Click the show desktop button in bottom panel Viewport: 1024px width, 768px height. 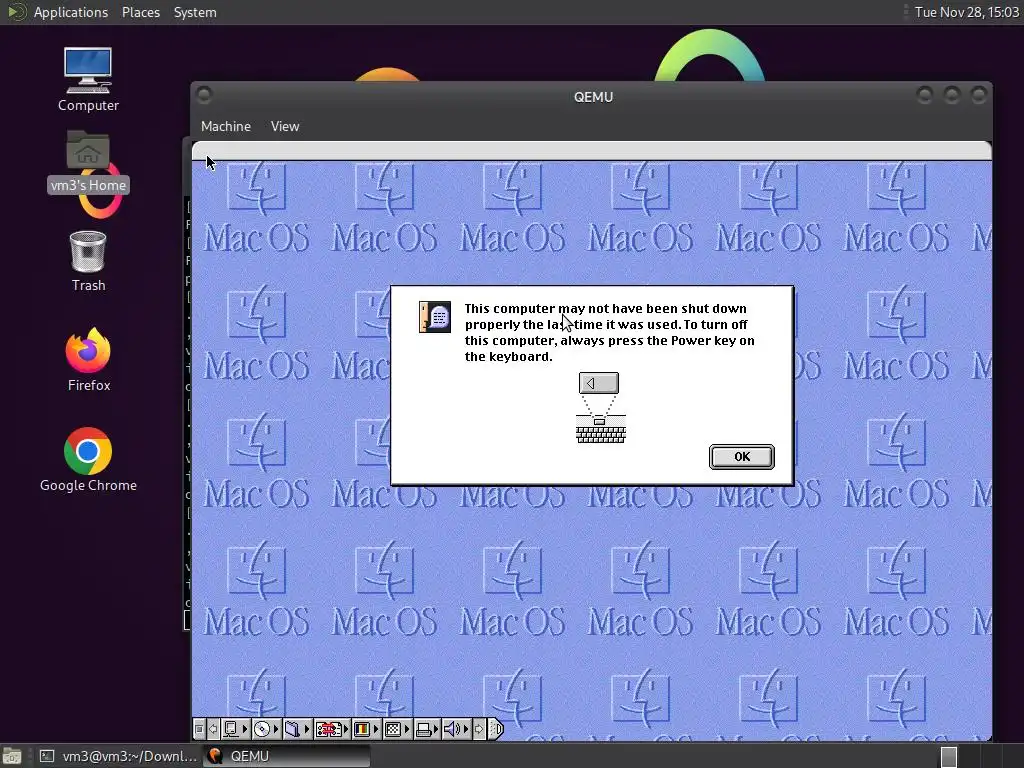(x=12, y=756)
